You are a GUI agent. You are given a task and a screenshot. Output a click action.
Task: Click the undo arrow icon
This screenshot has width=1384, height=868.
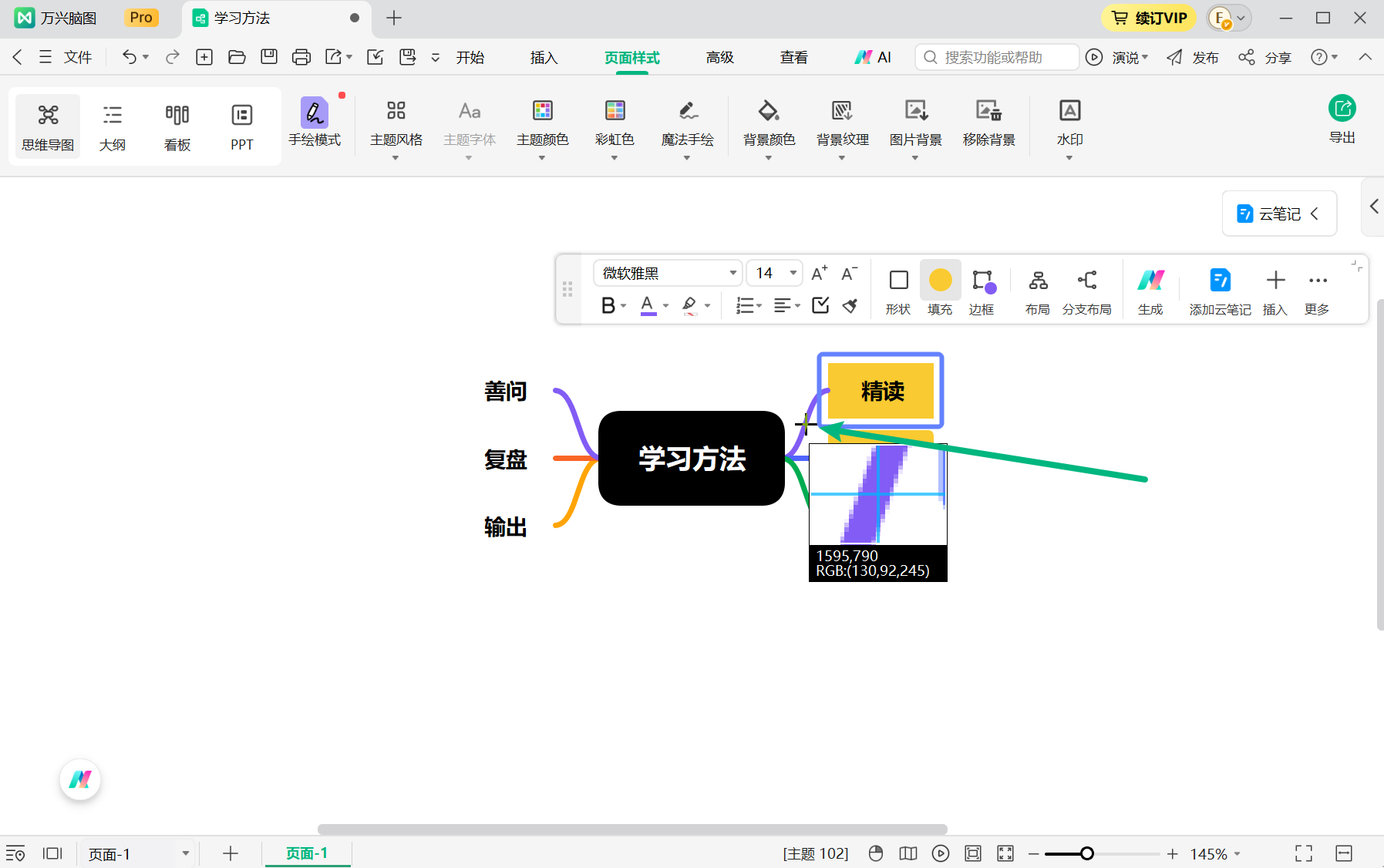pos(130,57)
